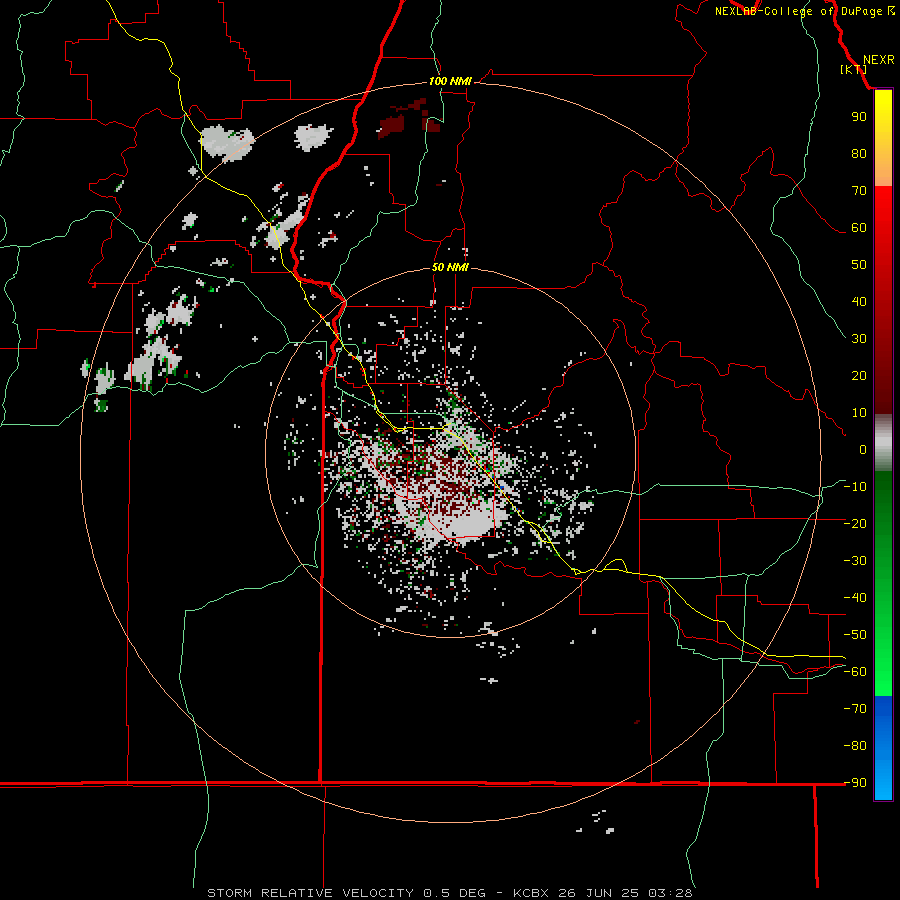Viewport: 900px width, 900px height.
Task: Click the 70 knot label on the scale
Action: tap(859, 191)
